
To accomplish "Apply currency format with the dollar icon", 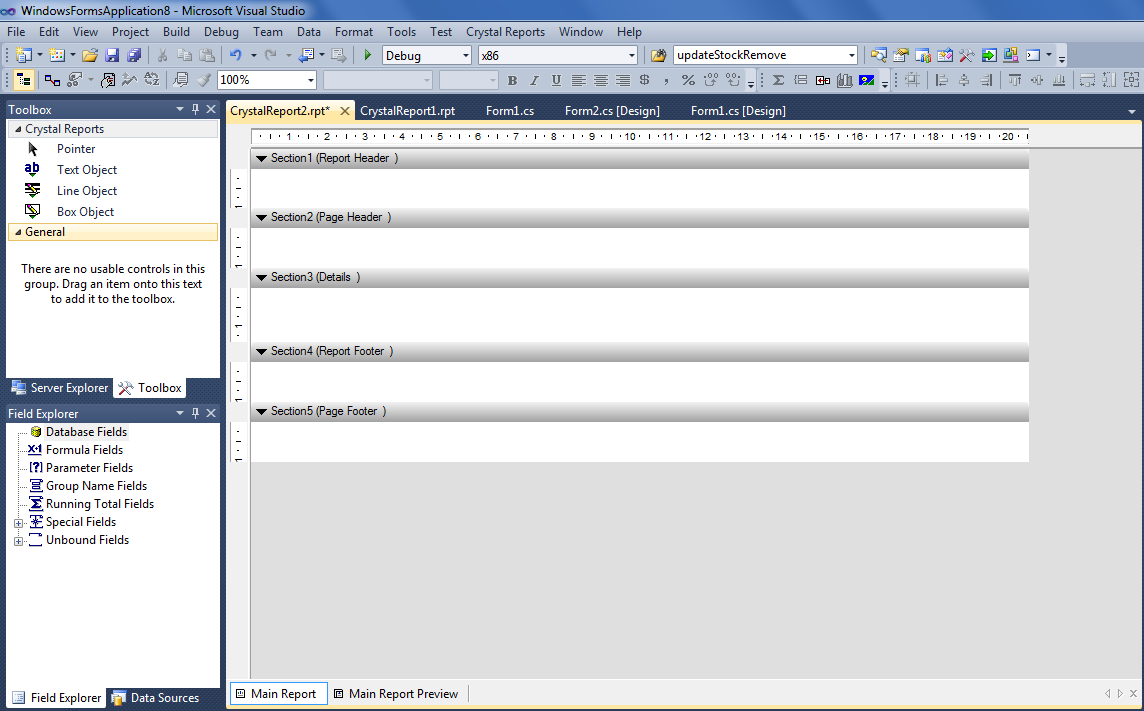I will coord(645,79).
